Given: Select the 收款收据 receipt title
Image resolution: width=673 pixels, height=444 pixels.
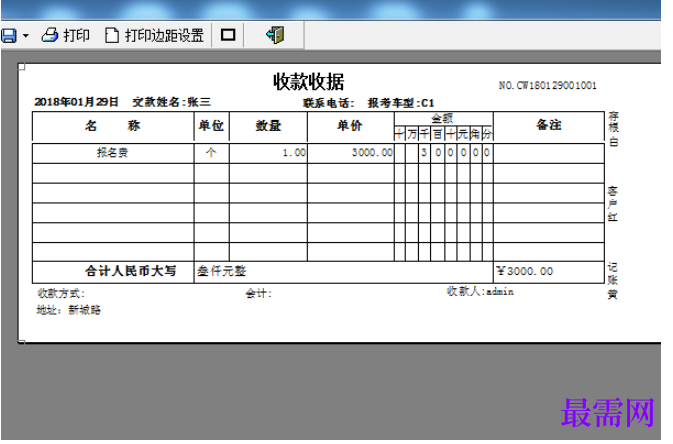Looking at the screenshot, I should (309, 82).
